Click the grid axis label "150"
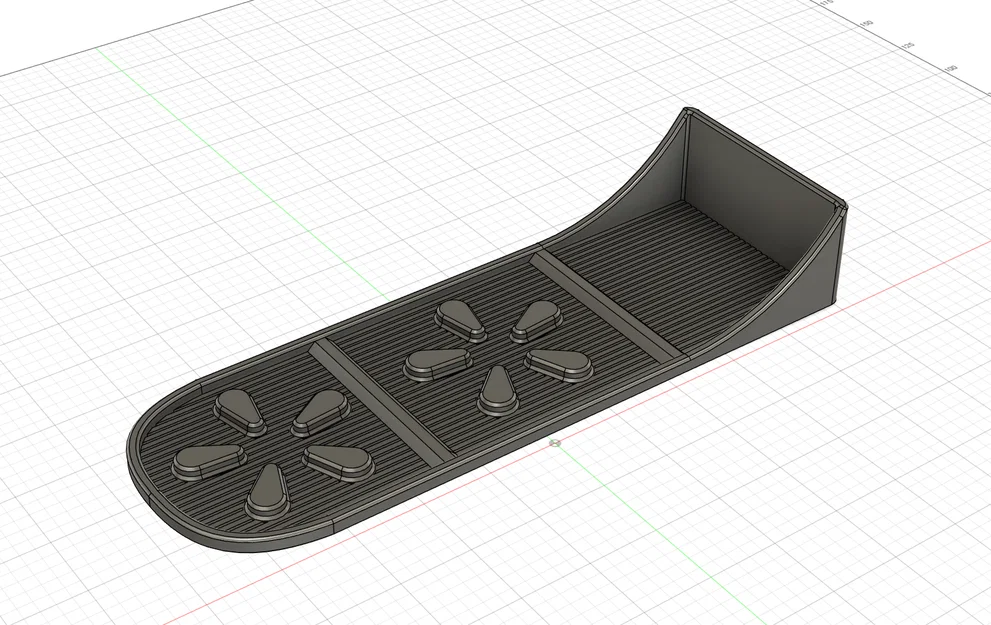991x625 pixels. (x=866, y=25)
